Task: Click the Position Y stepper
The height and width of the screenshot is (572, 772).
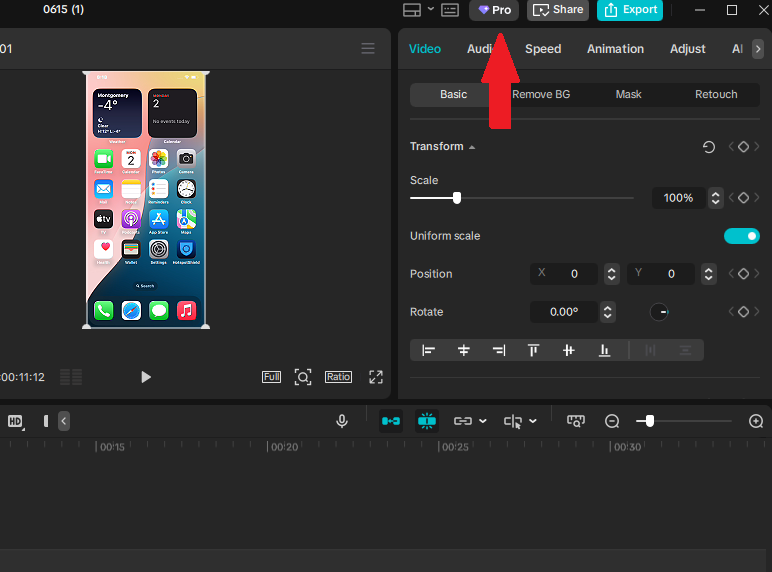Action: [x=708, y=274]
